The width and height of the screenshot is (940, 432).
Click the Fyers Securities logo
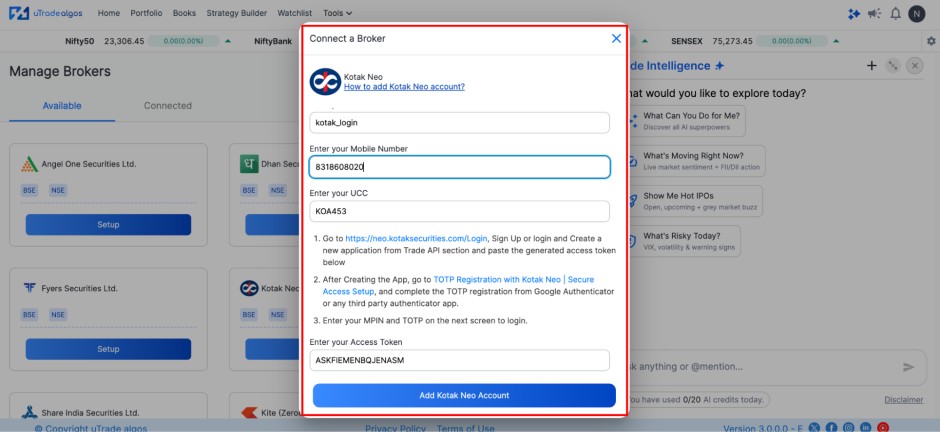29,288
